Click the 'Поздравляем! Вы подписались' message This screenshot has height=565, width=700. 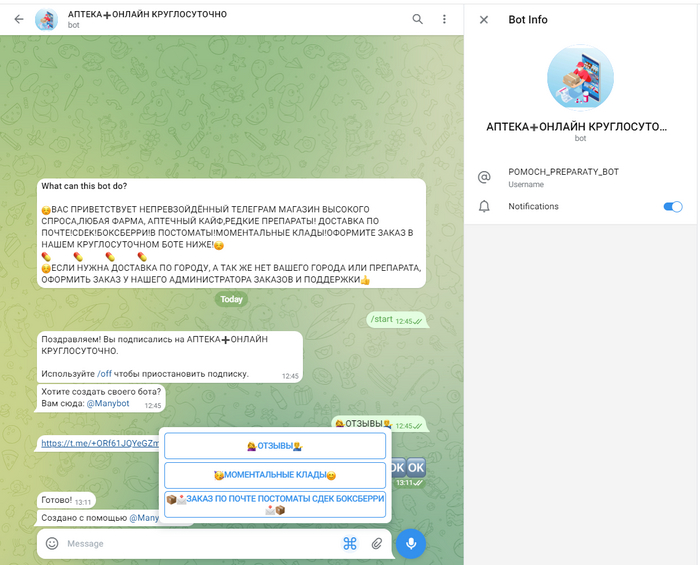[170, 357]
